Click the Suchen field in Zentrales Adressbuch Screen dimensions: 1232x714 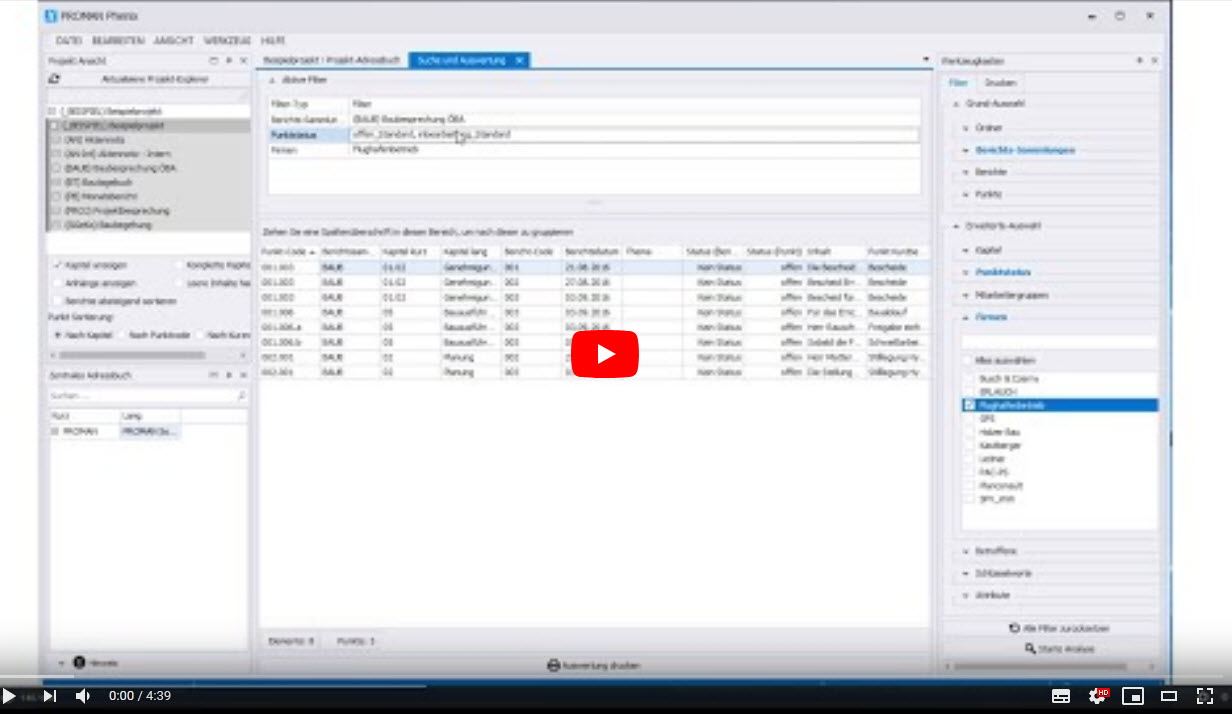click(x=148, y=396)
